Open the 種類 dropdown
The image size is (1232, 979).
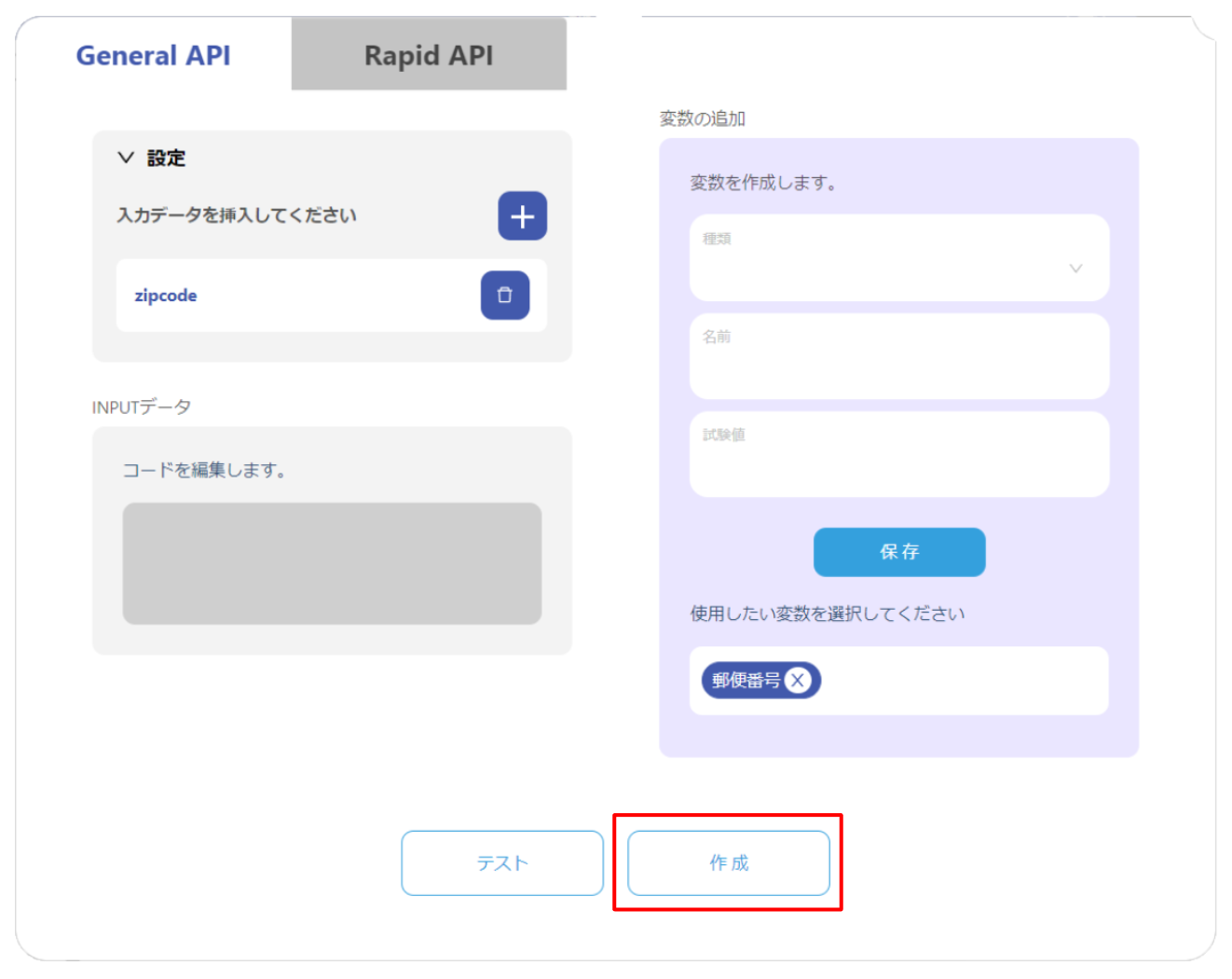(899, 258)
